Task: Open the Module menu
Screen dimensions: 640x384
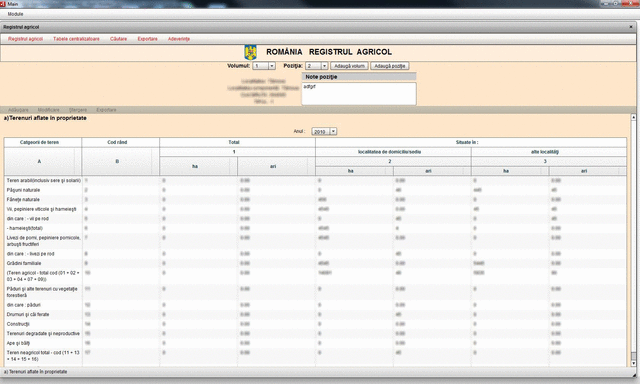Action: 16,14
